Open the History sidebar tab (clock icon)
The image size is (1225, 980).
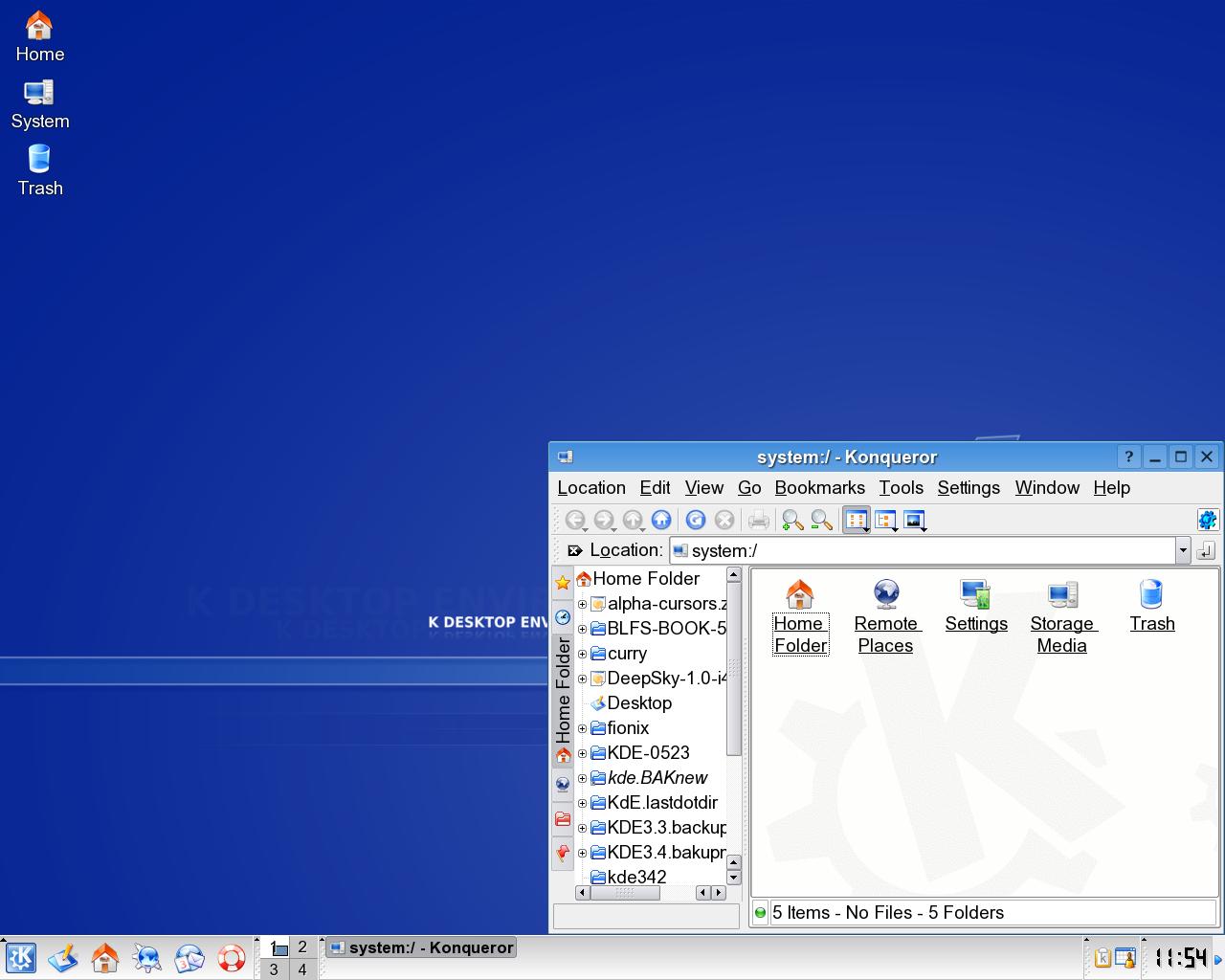563,617
